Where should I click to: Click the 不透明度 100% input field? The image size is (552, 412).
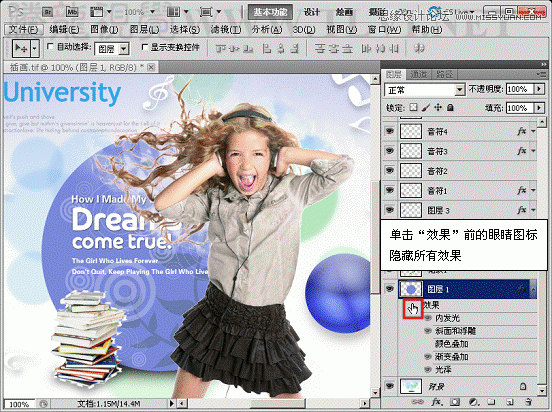tap(520, 89)
